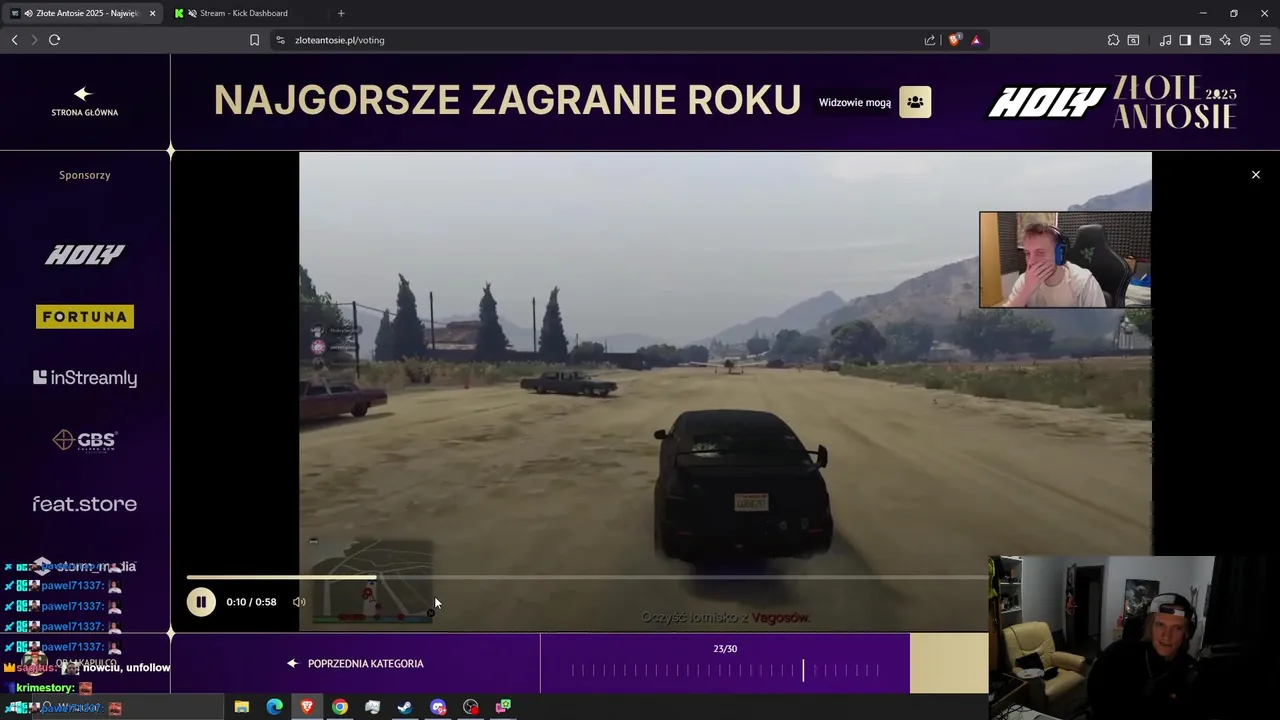1280x720 pixels.
Task: Open the Brave VPN shield icon
Action: click(x=1245, y=40)
